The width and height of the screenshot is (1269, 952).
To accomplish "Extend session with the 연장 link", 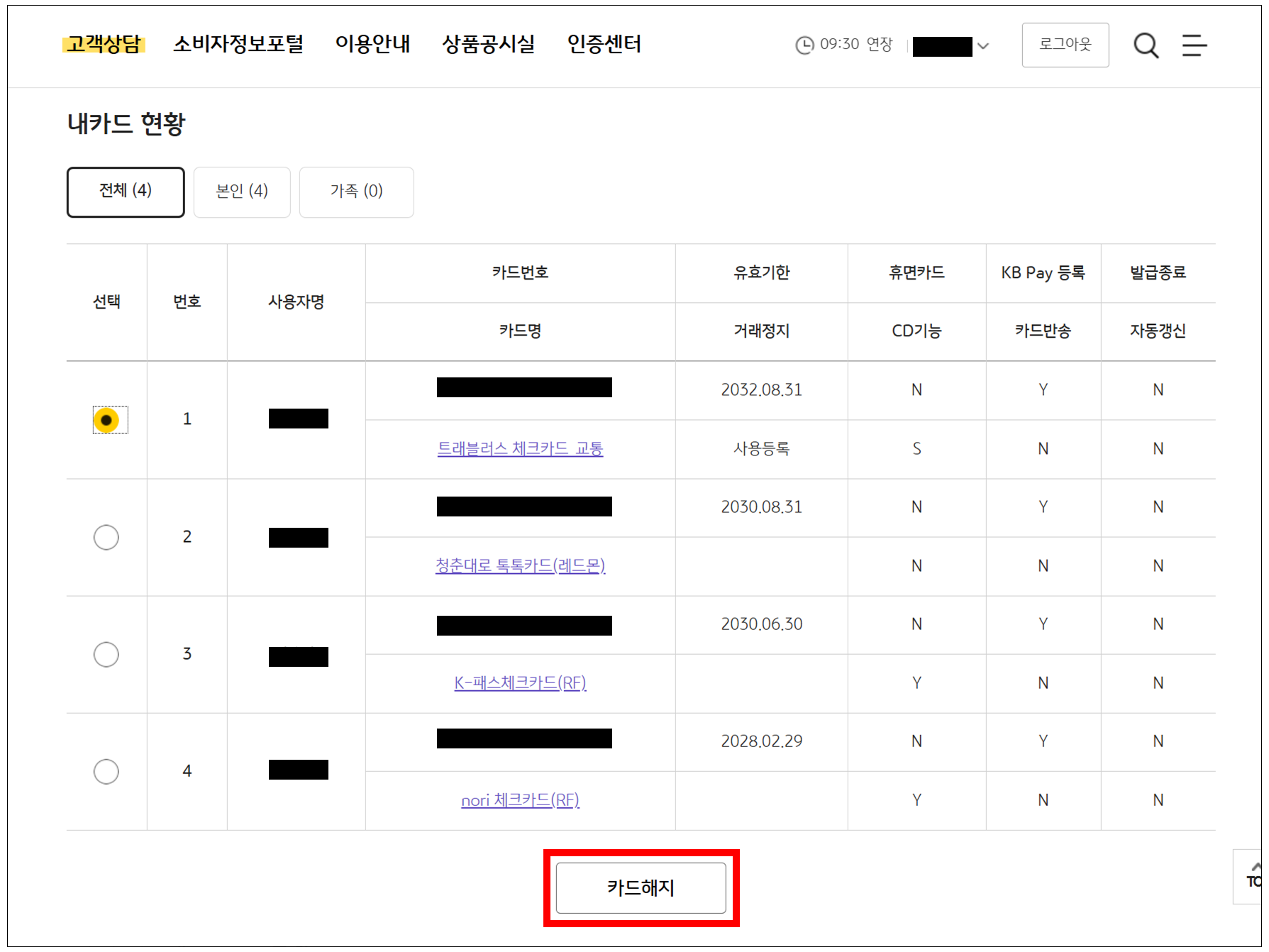I will click(880, 45).
